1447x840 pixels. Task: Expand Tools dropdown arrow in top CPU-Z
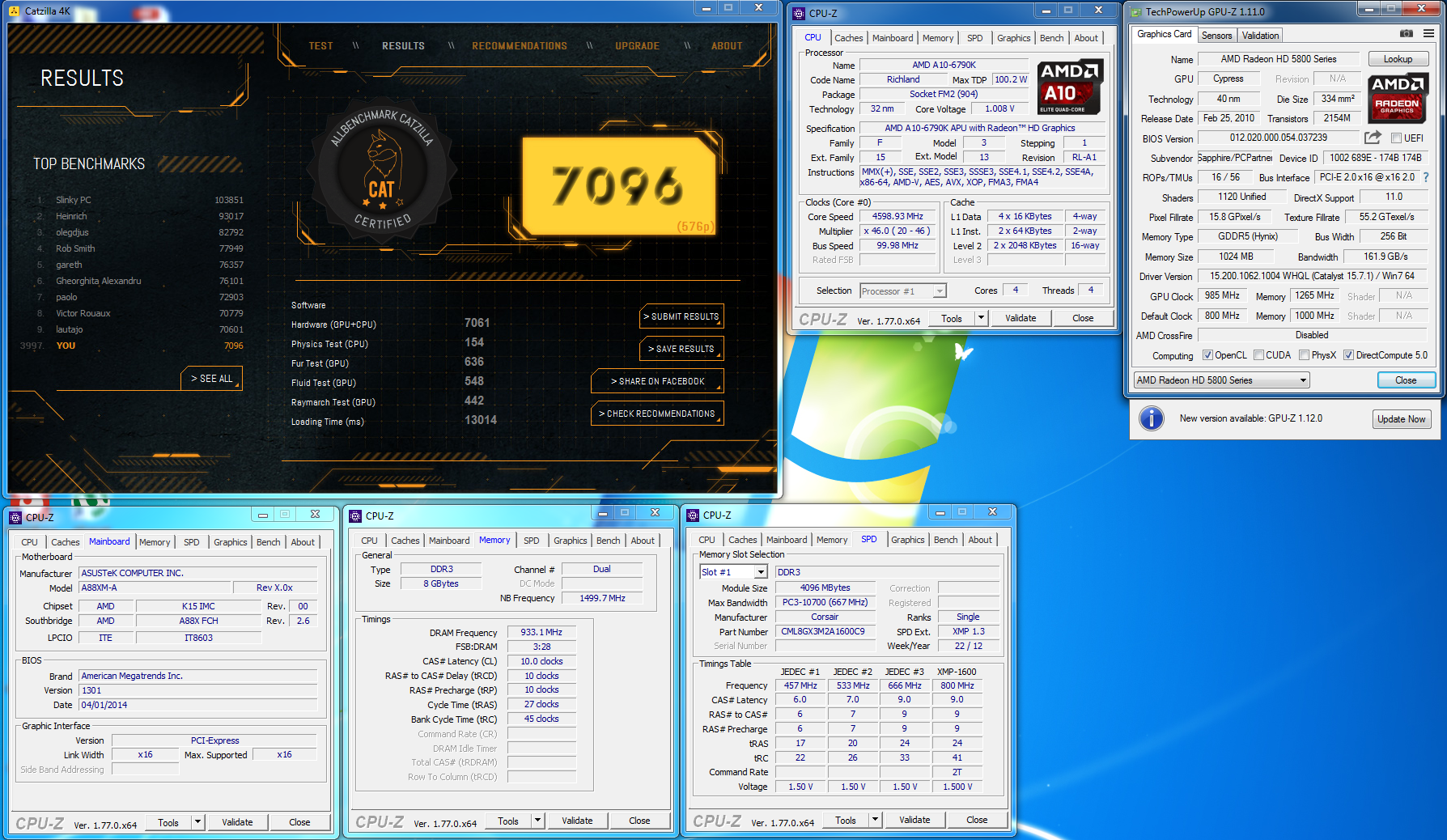(x=981, y=318)
